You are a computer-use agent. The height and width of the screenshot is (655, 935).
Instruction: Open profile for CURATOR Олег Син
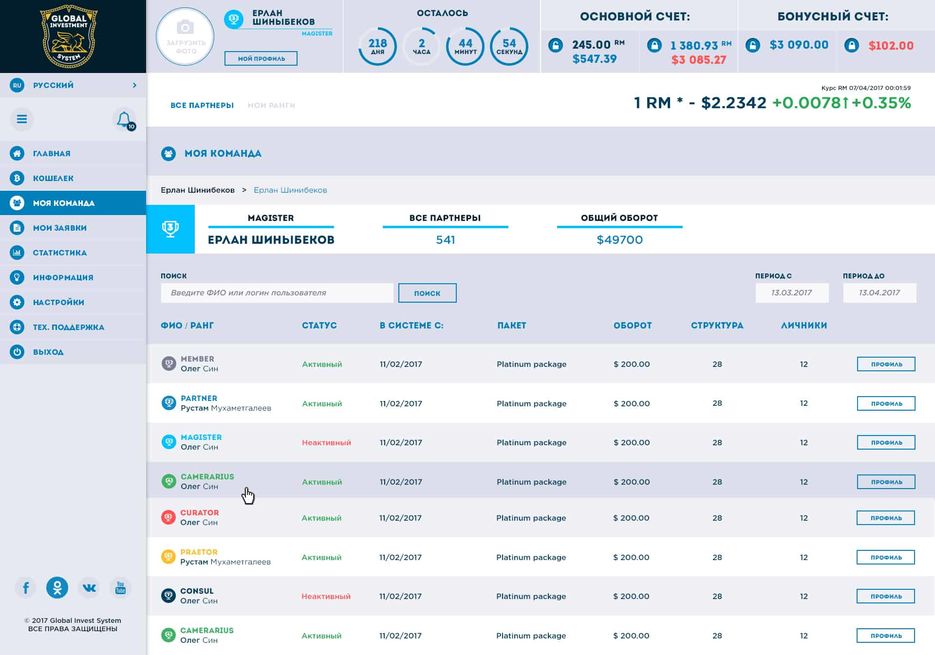(x=886, y=518)
